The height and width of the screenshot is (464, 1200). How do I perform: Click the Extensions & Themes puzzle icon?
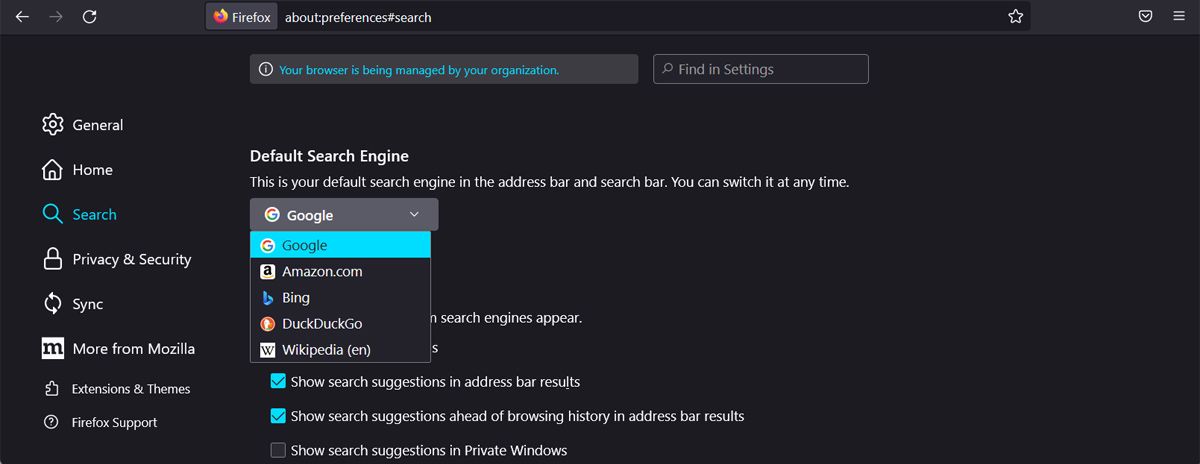(x=52, y=389)
